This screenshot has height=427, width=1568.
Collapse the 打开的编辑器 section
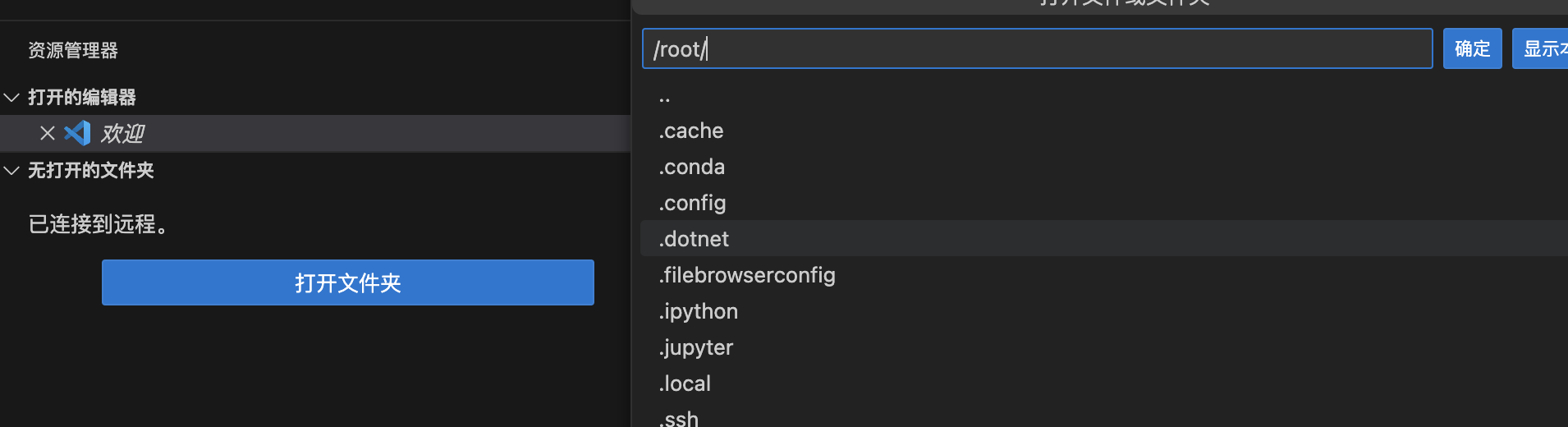[x=12, y=98]
